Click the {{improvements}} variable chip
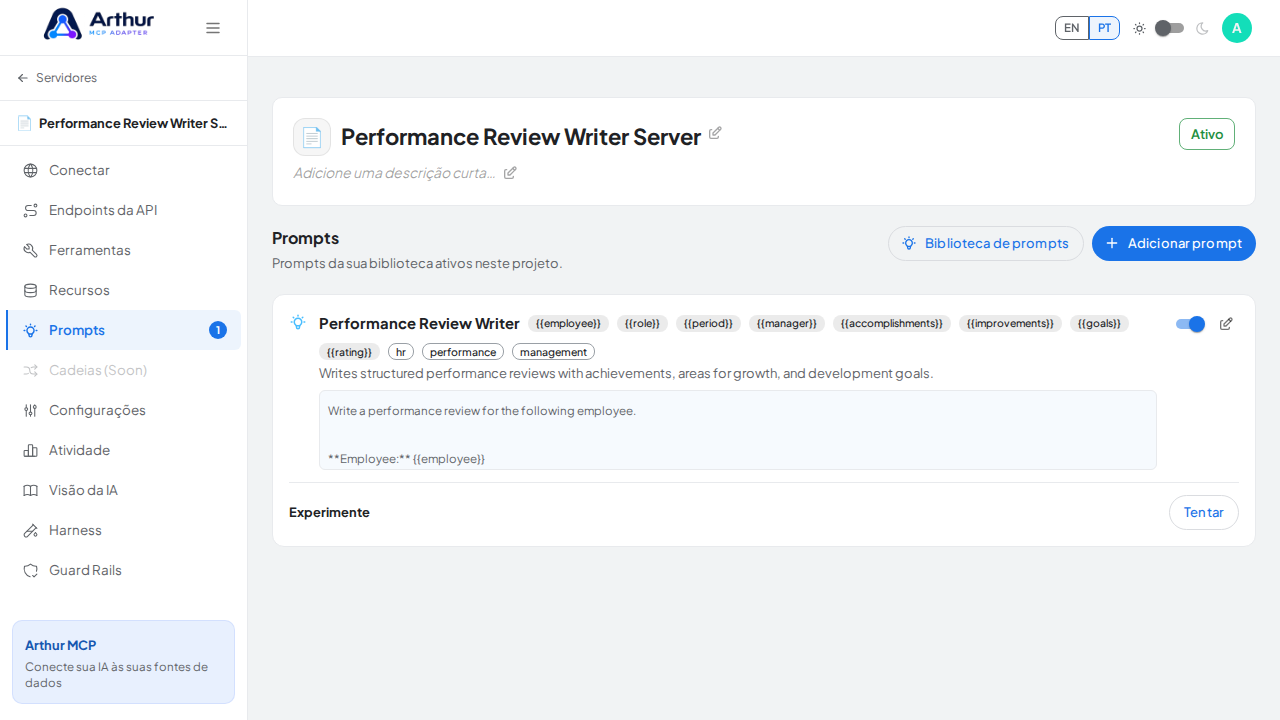This screenshot has height=720, width=1280. point(1010,324)
